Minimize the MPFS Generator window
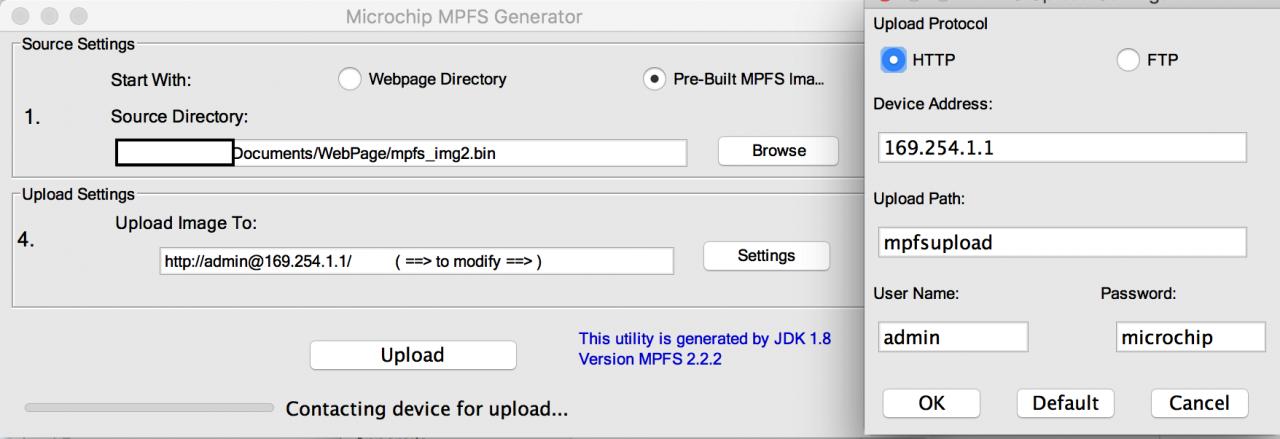Viewport: 1280px width, 439px height. point(50,17)
